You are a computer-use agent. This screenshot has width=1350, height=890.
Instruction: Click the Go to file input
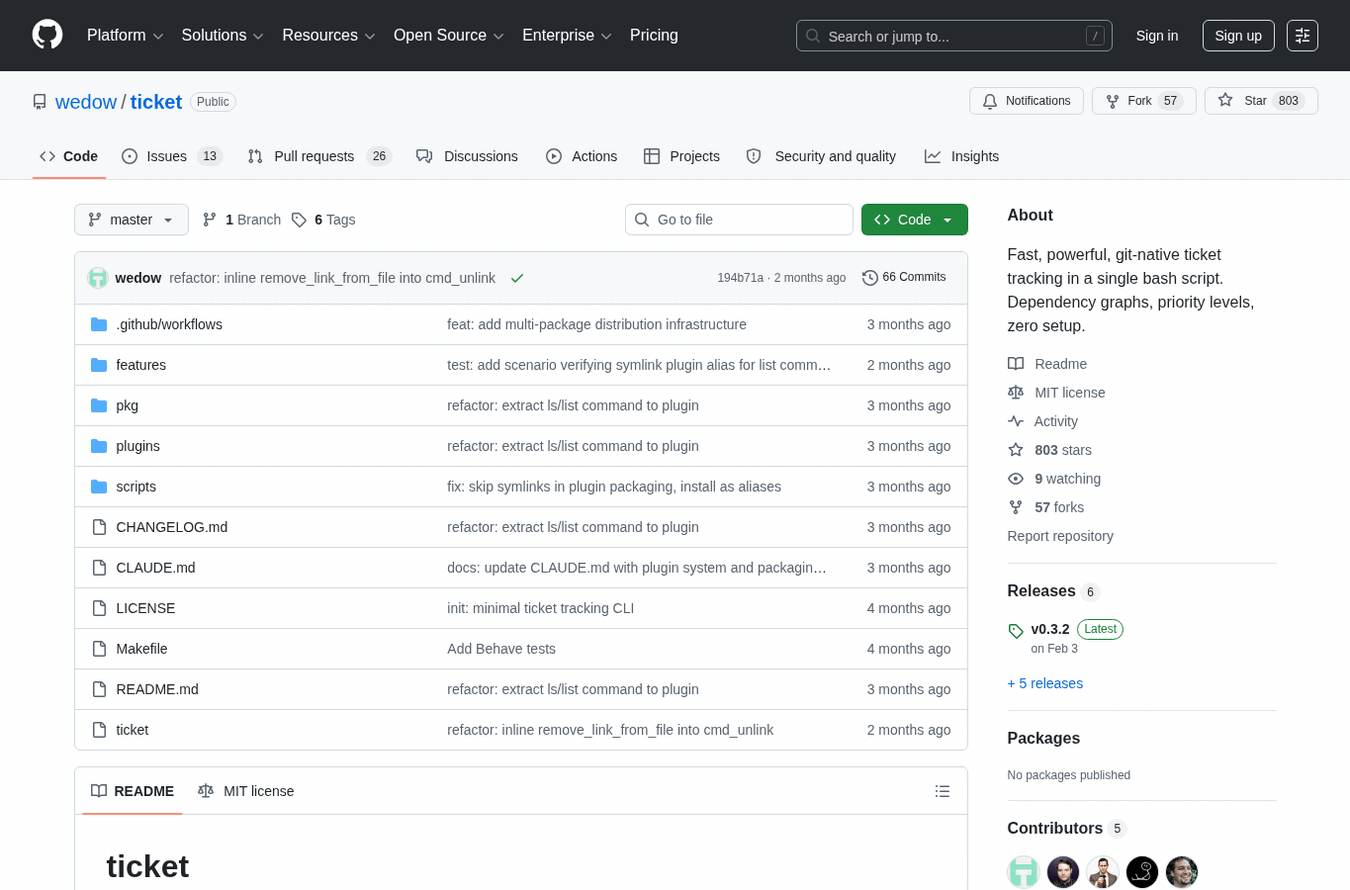point(739,220)
